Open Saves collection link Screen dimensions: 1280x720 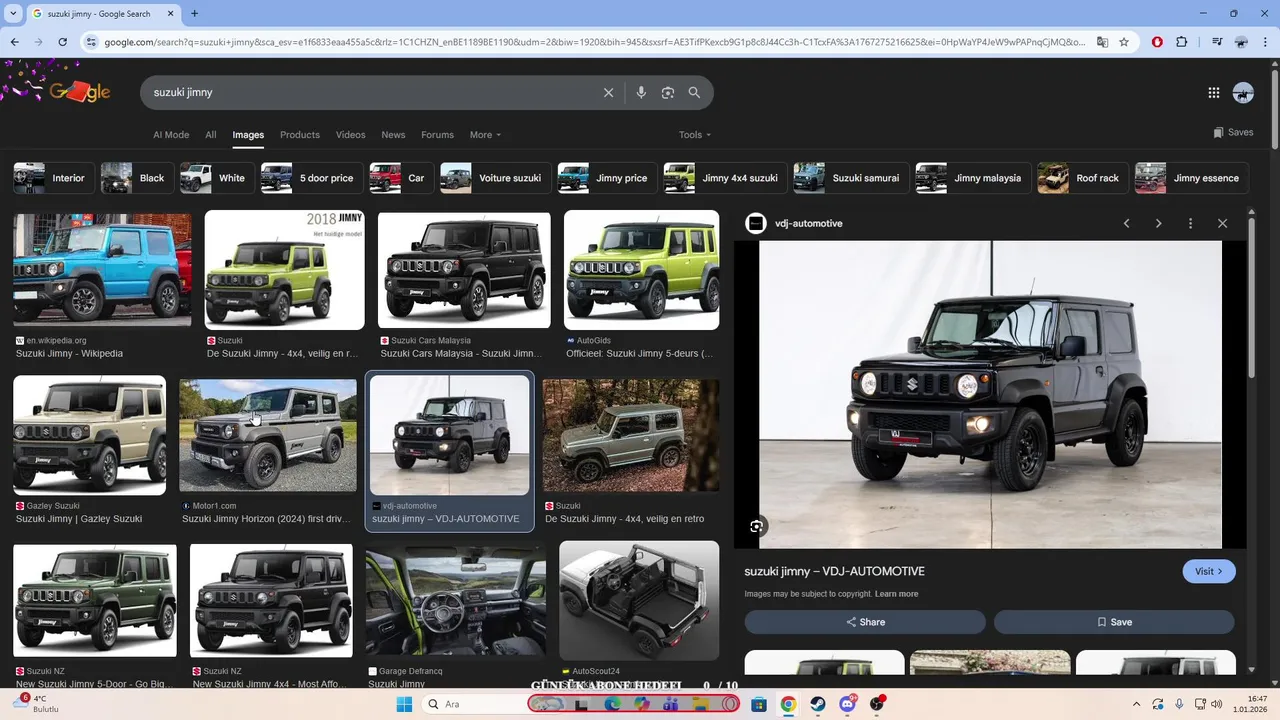1233,132
